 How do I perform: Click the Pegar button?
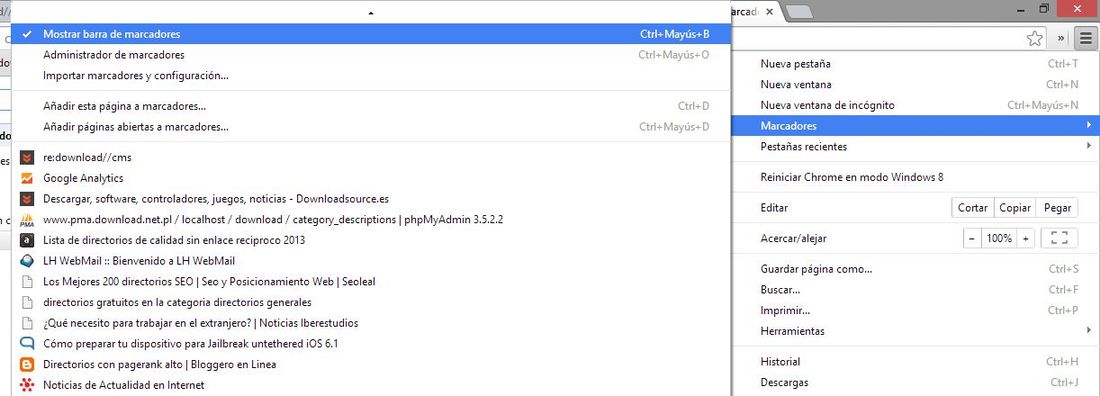1057,208
